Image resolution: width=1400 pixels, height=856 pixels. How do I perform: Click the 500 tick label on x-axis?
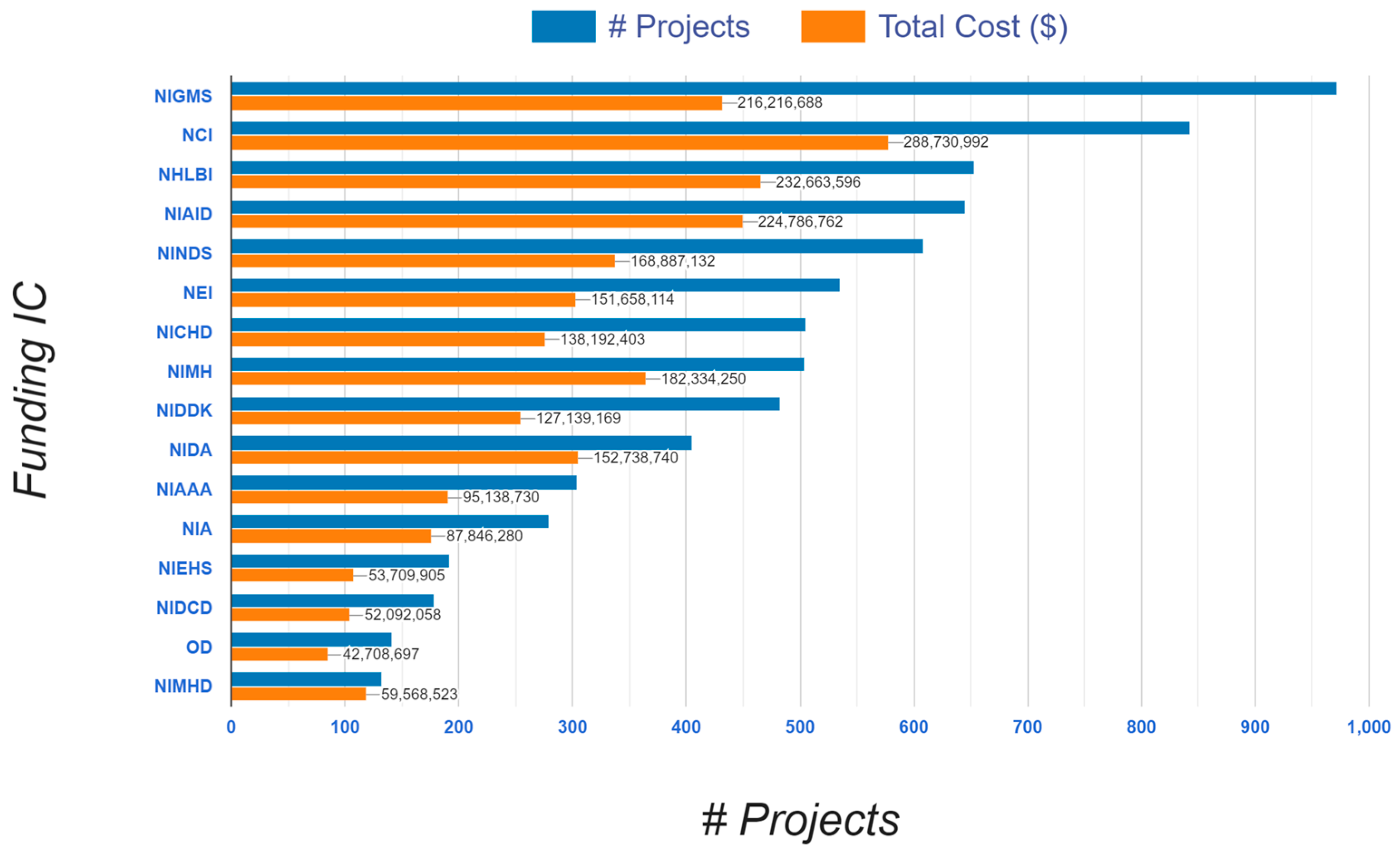tap(800, 727)
